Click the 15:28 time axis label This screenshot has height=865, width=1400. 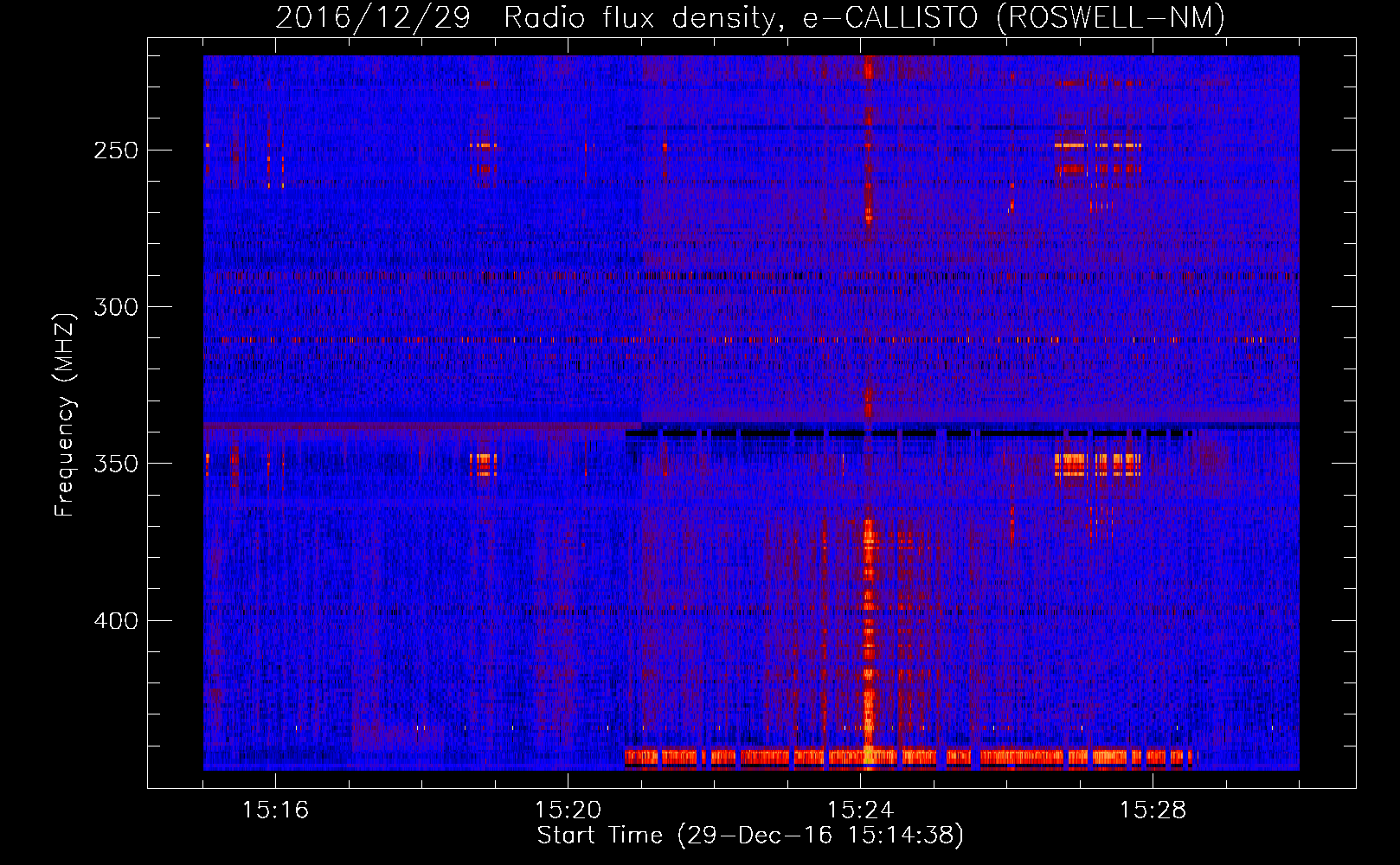point(1153,811)
